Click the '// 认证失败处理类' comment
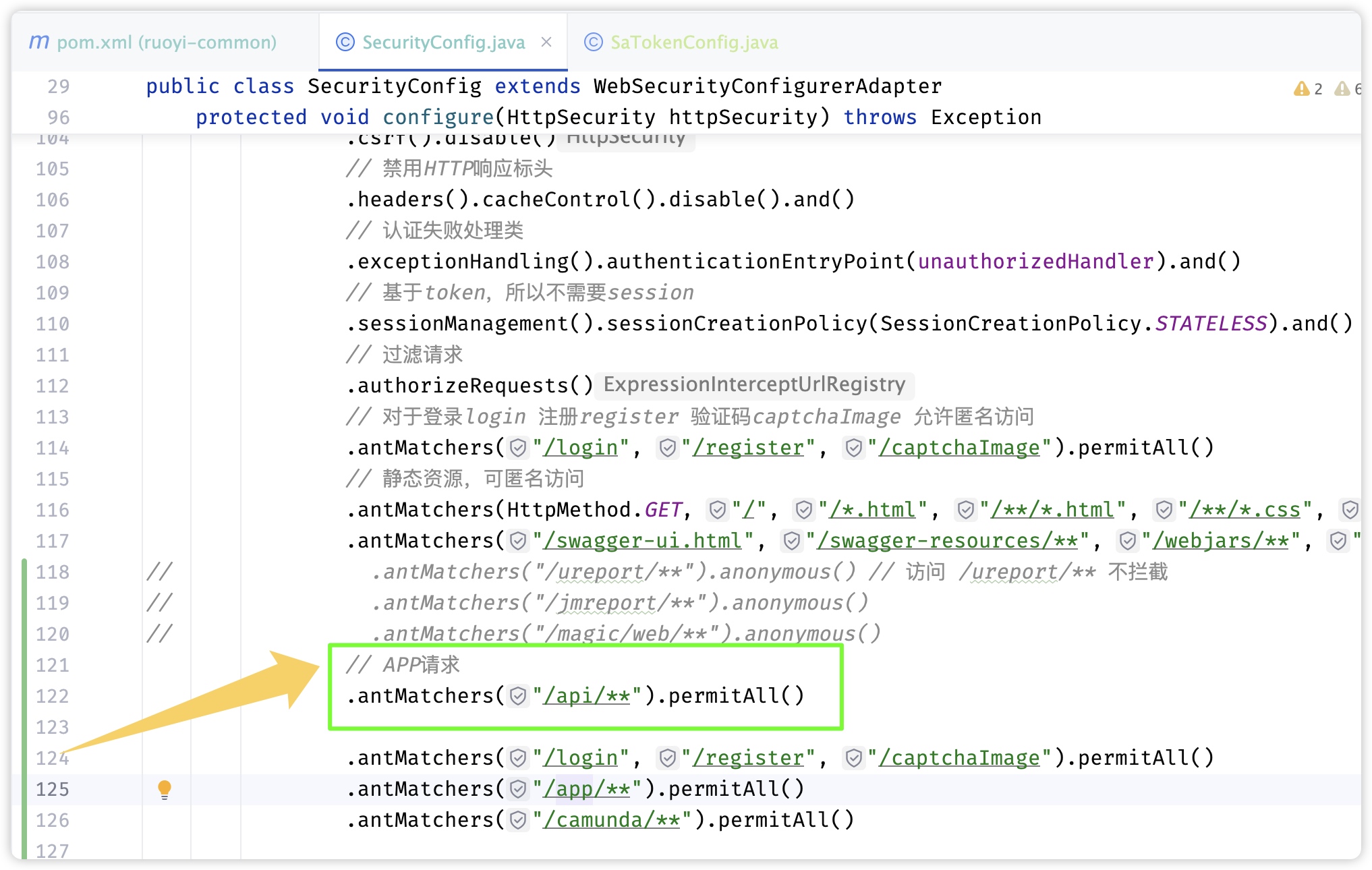Screen dimensions: 1372x870 pos(435,231)
